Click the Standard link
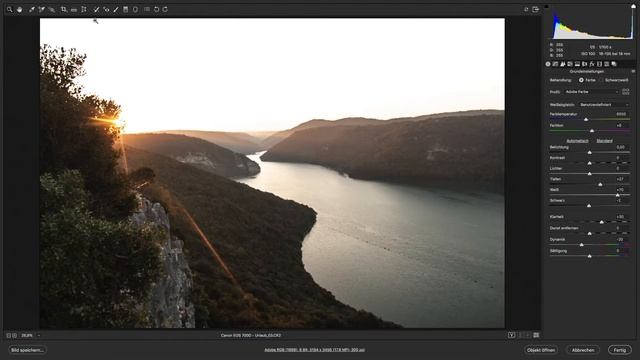640x360 pixels. tap(604, 141)
